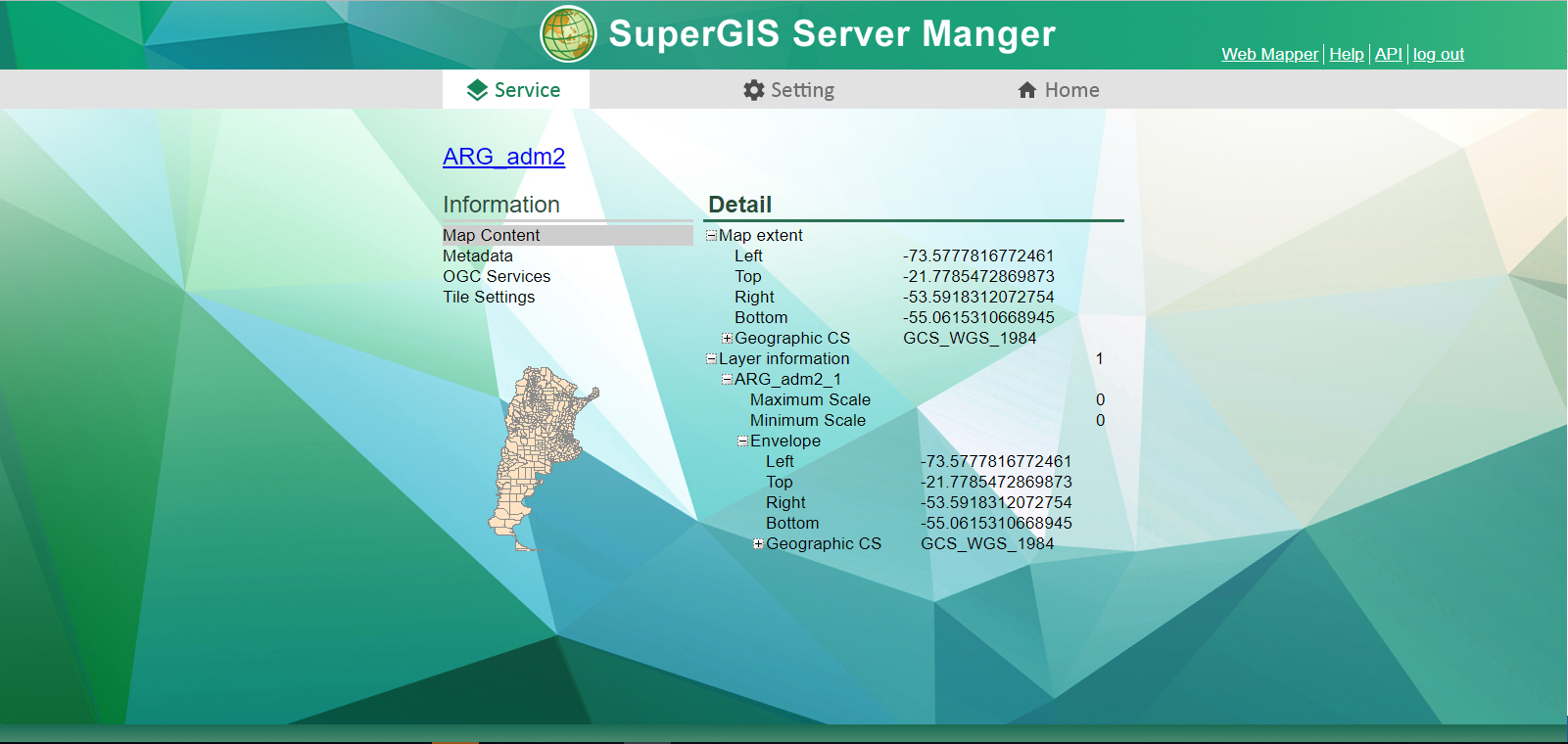Click the Minimum Scale value 0
1568x744 pixels.
(1100, 420)
